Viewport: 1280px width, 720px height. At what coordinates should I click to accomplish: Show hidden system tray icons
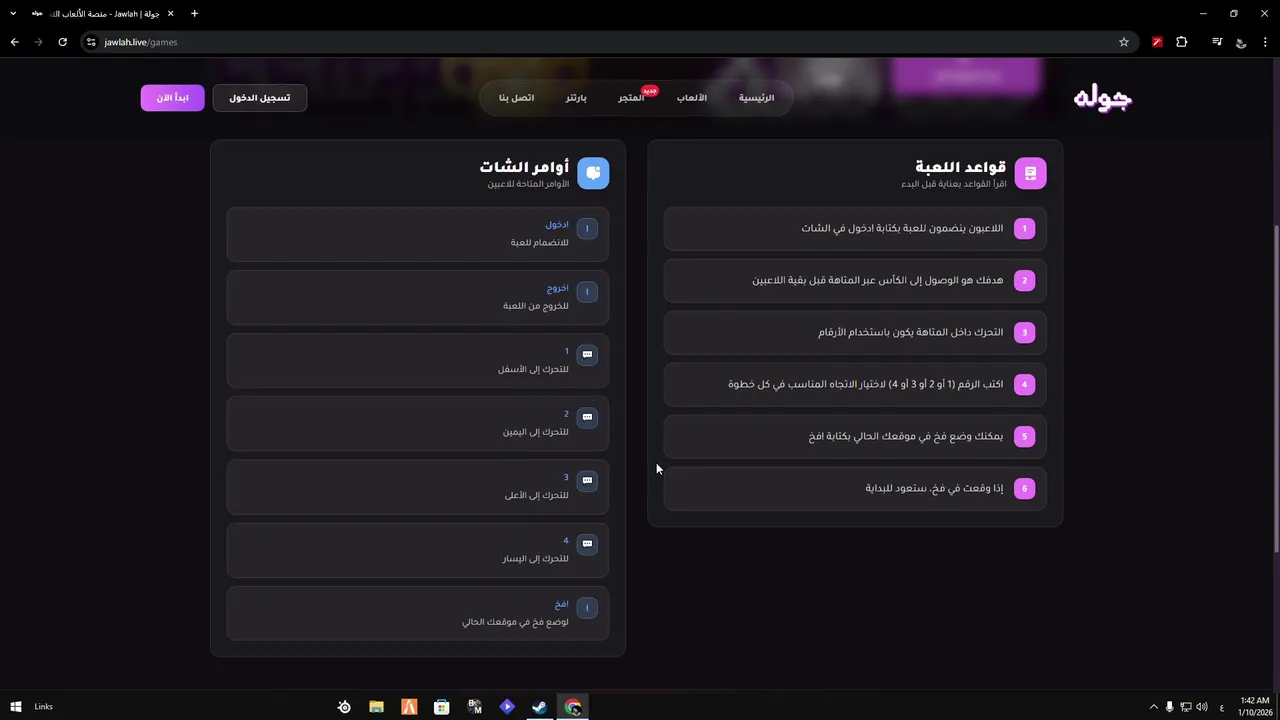1153,707
